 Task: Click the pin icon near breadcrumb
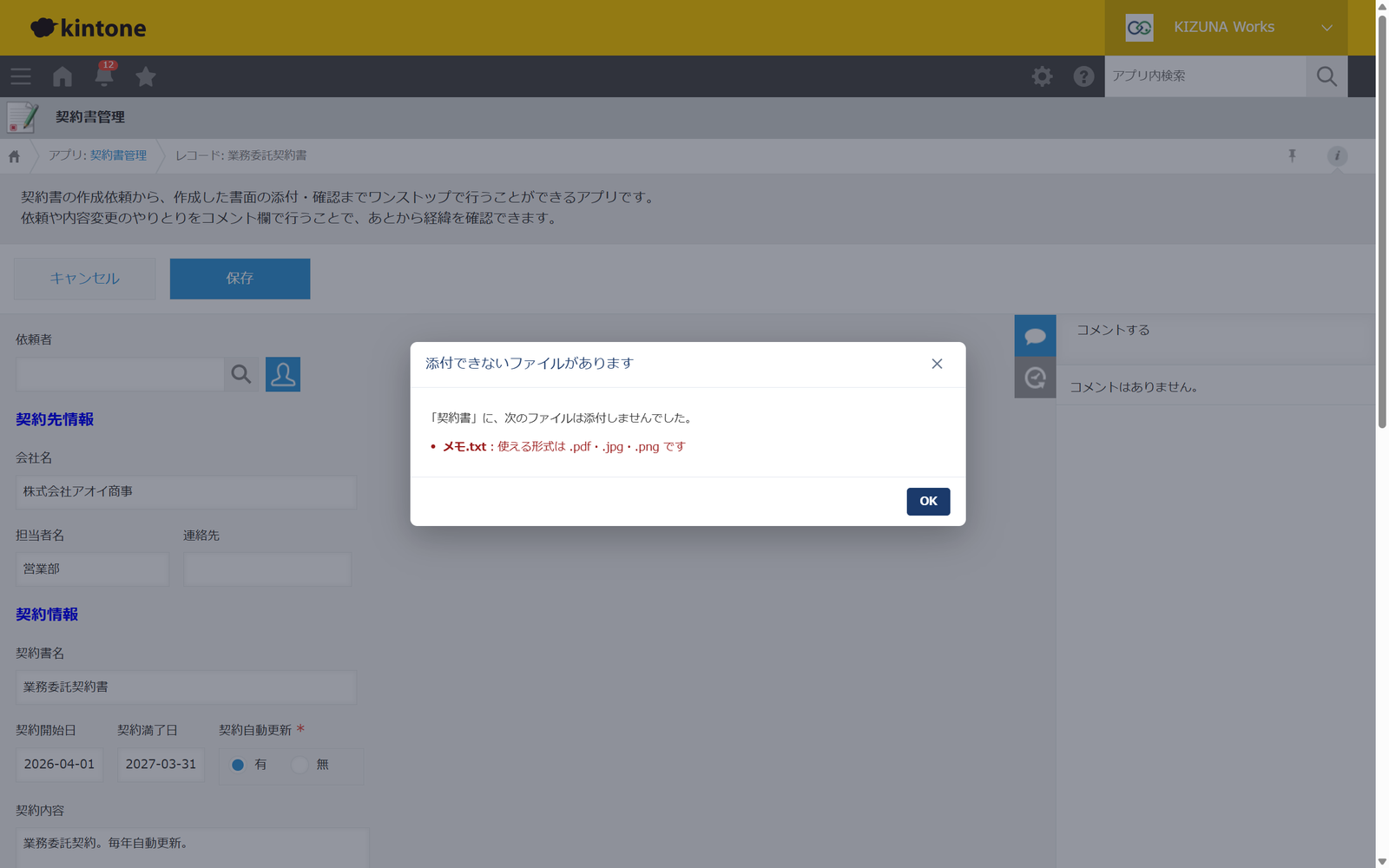pyautogui.click(x=1292, y=155)
